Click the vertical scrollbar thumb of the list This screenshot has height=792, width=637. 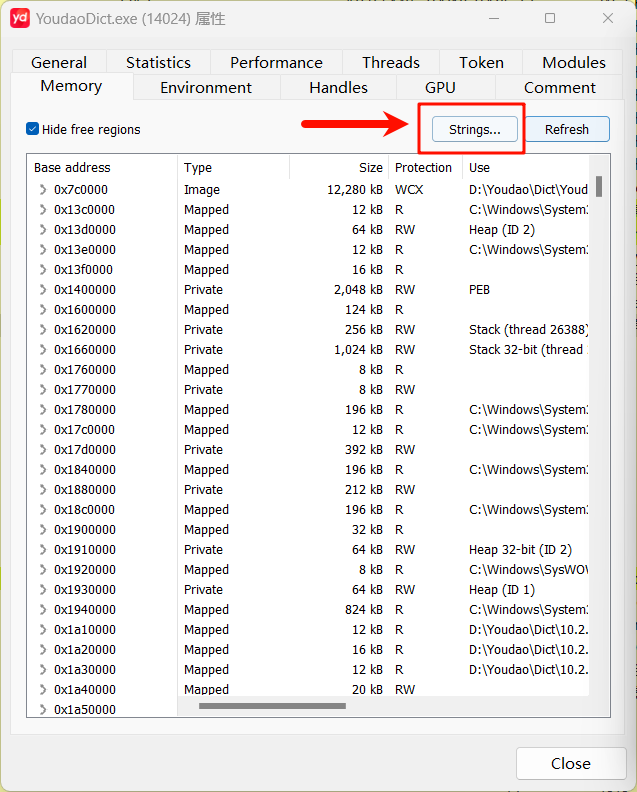599,186
